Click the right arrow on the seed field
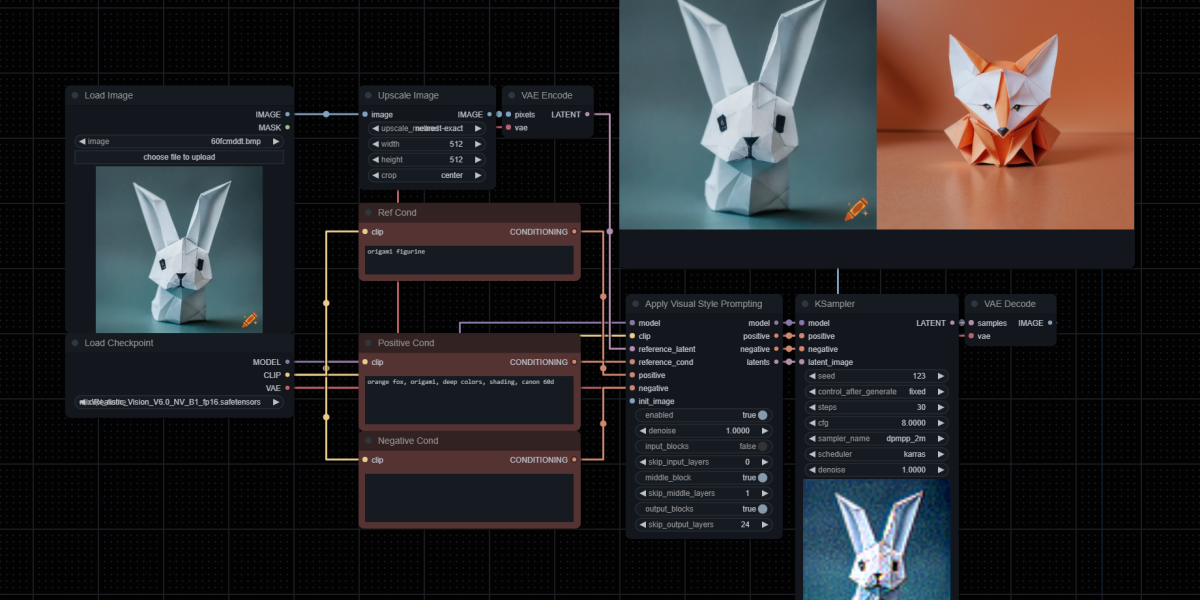Image resolution: width=1200 pixels, height=600 pixels. (940, 376)
